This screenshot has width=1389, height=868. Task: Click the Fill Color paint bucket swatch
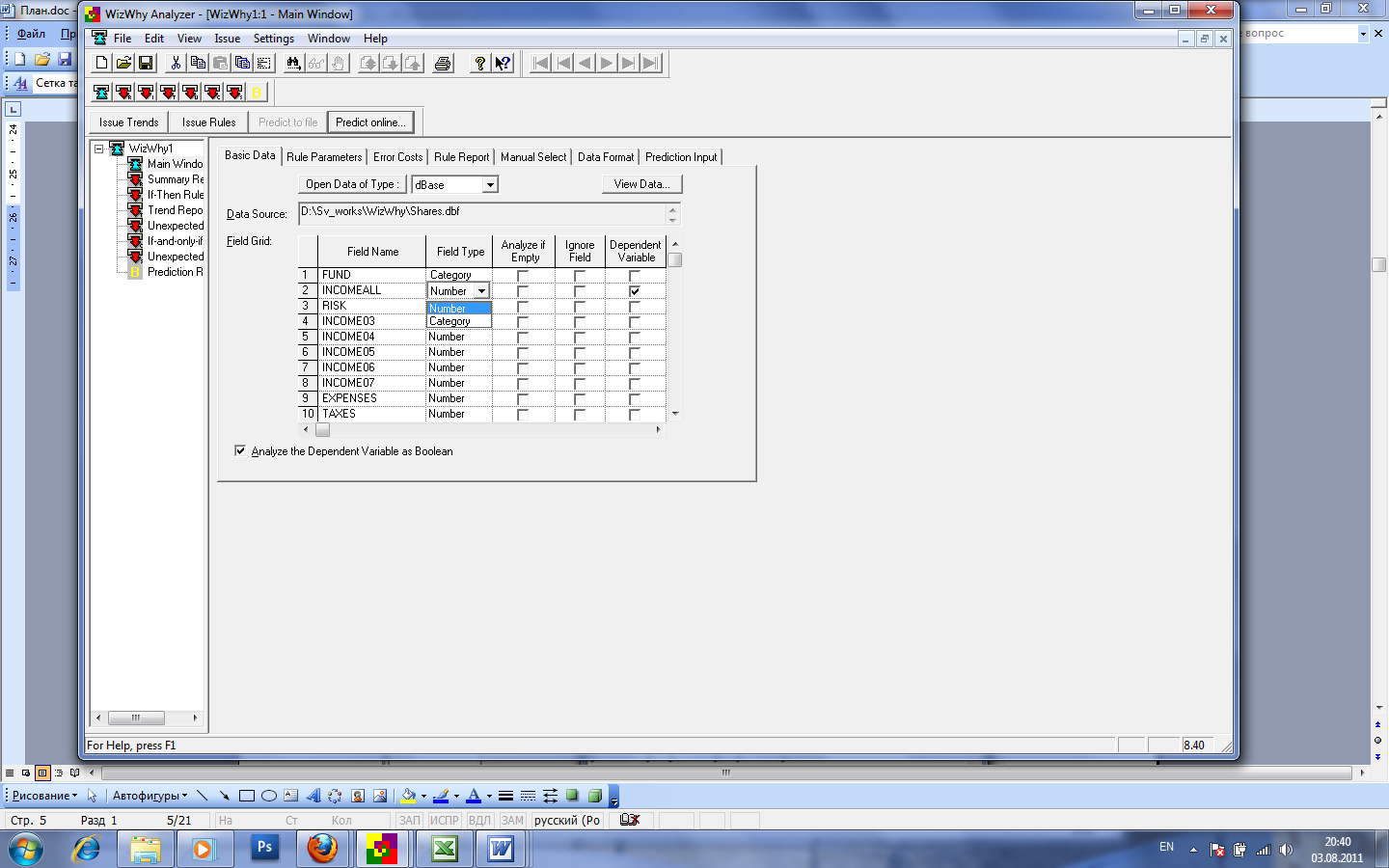pos(408,796)
